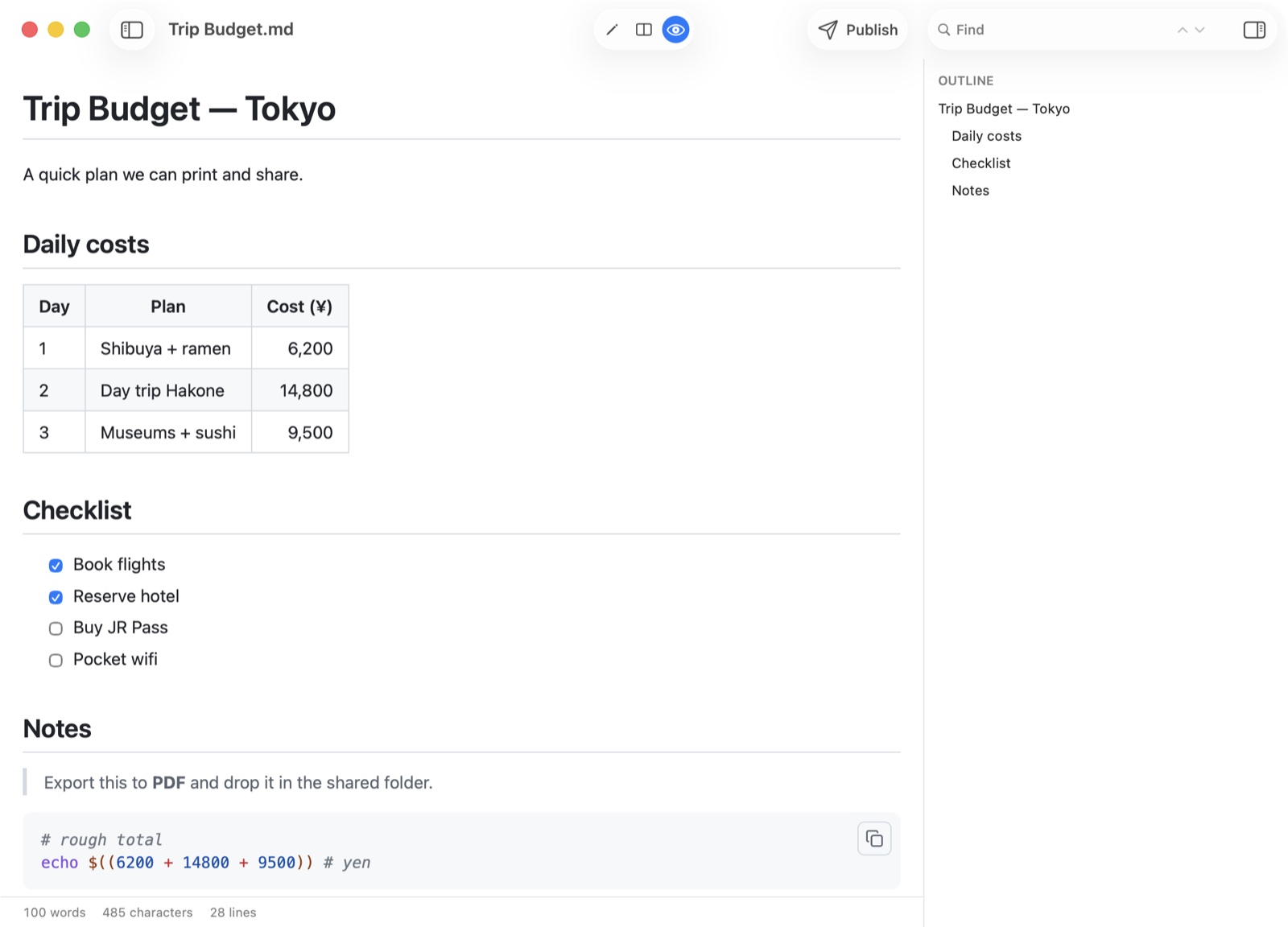Toggle the right outline panel icon
Image resolution: width=1288 pixels, height=927 pixels.
click(1254, 30)
